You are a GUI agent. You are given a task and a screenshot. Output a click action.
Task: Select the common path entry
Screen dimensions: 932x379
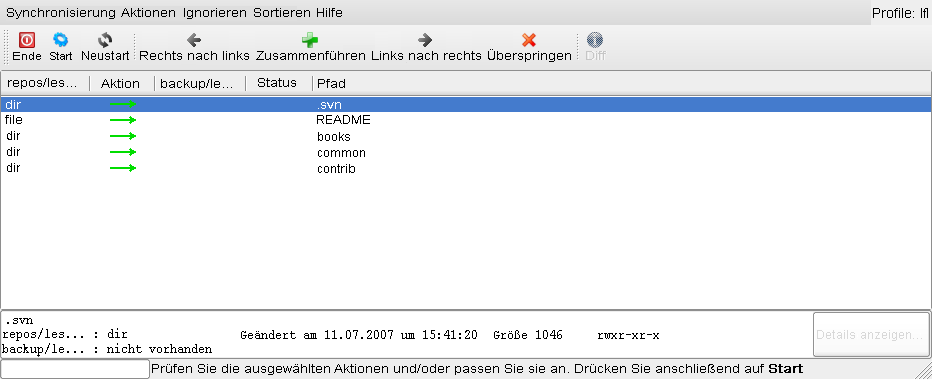[341, 153]
